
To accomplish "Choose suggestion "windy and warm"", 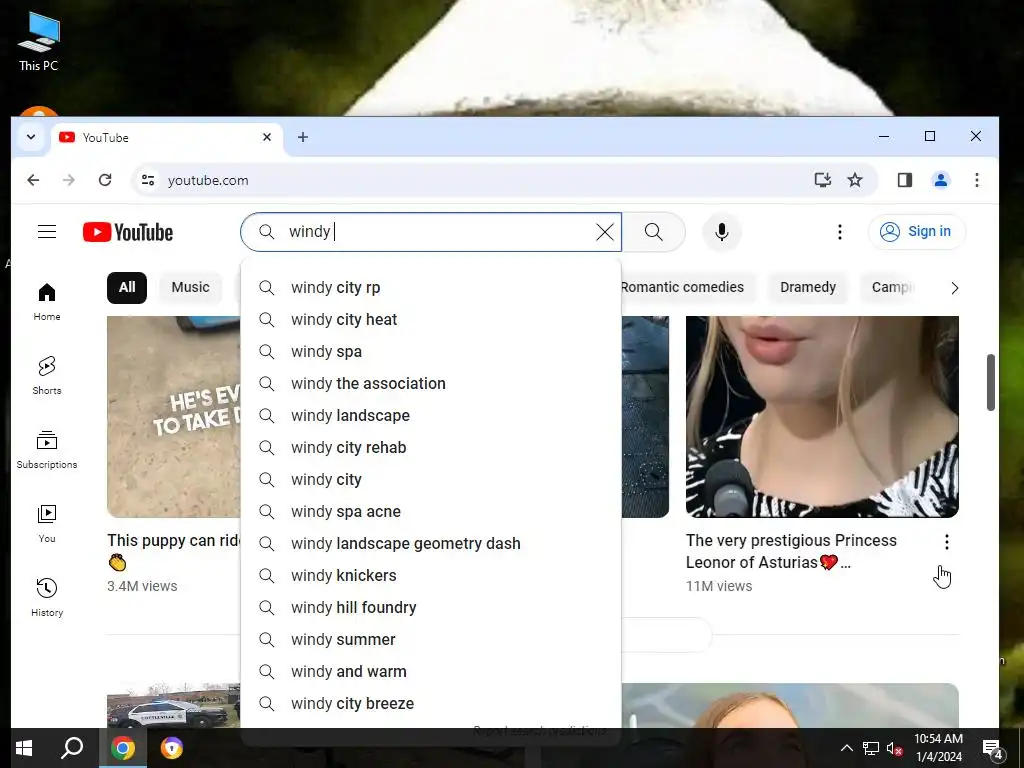I will 431,672.
